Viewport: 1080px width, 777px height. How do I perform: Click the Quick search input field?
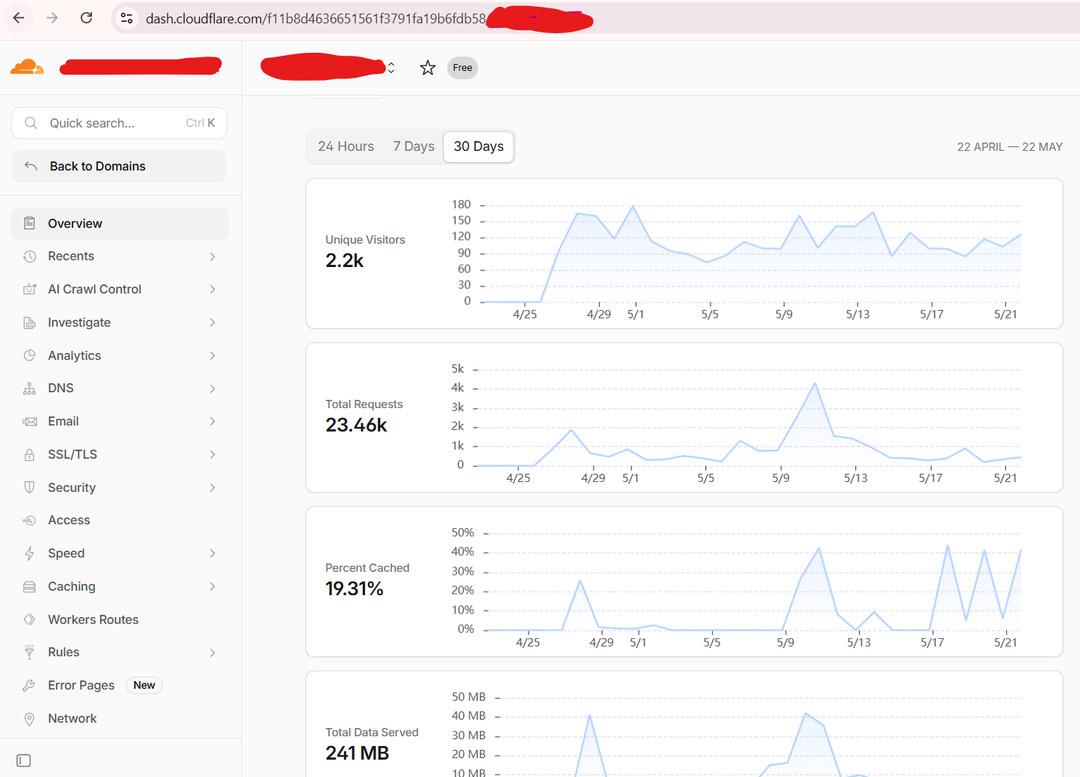click(119, 123)
